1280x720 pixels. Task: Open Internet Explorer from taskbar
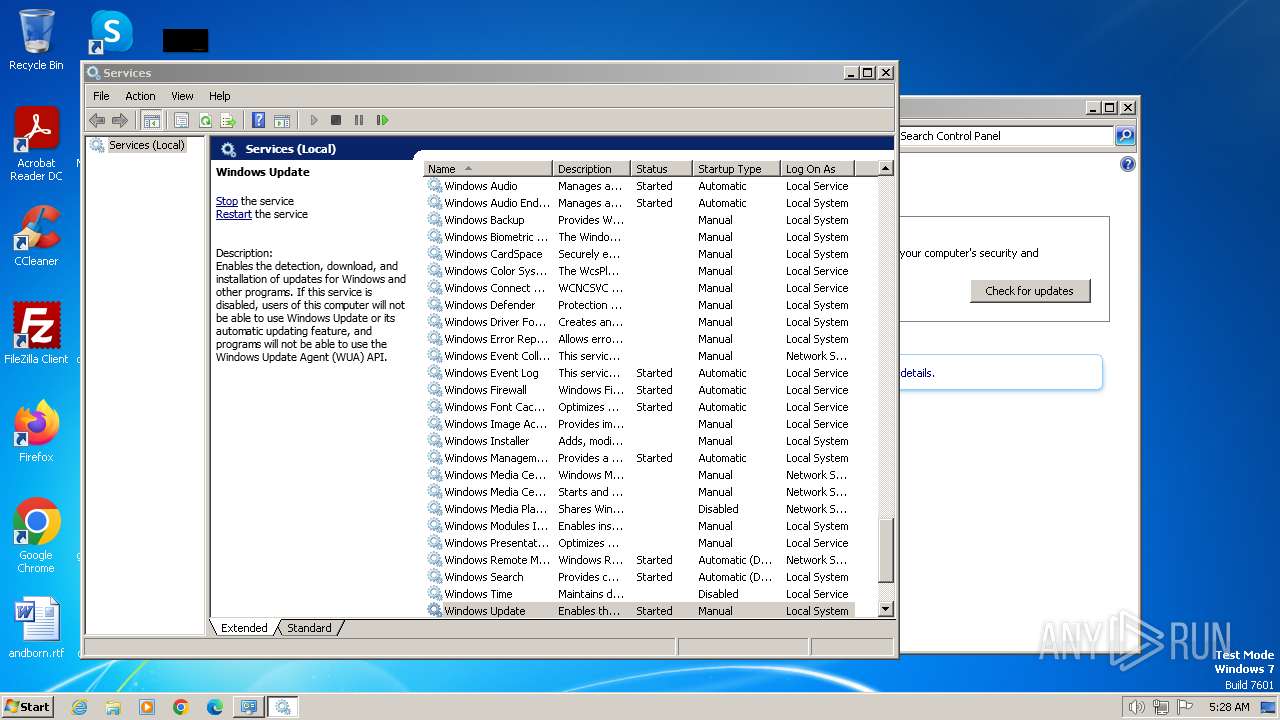pyautogui.click(x=79, y=707)
